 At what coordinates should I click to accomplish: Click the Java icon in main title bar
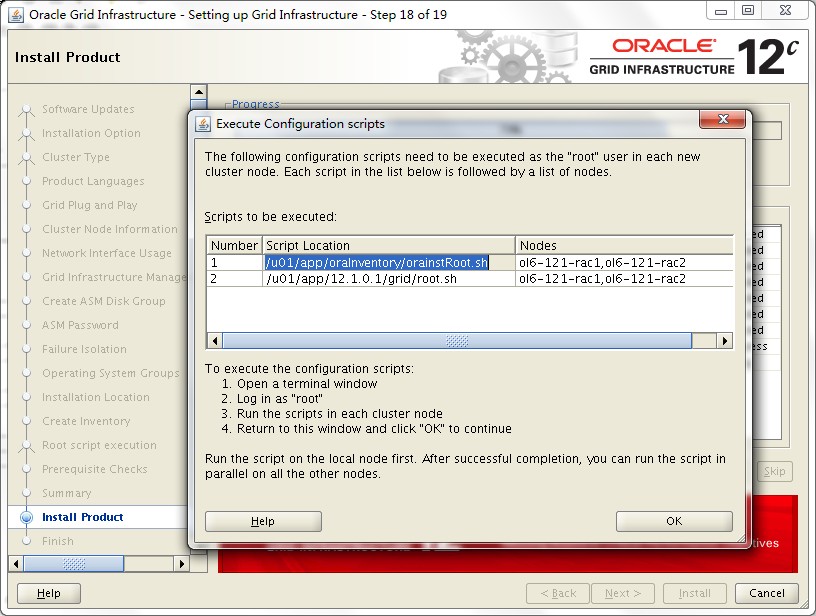click(x=16, y=15)
